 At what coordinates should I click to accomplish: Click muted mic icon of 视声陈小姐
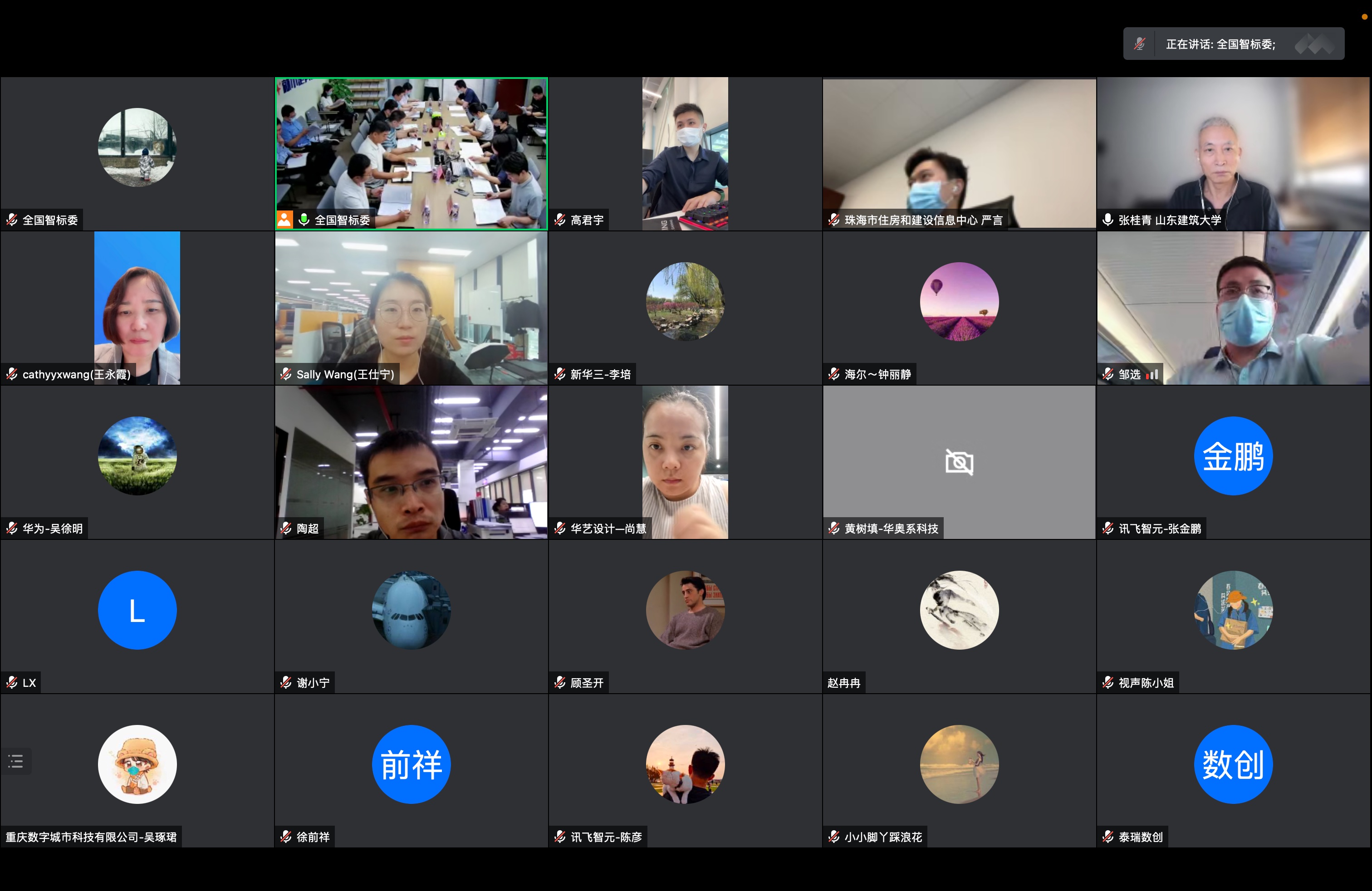(1108, 682)
